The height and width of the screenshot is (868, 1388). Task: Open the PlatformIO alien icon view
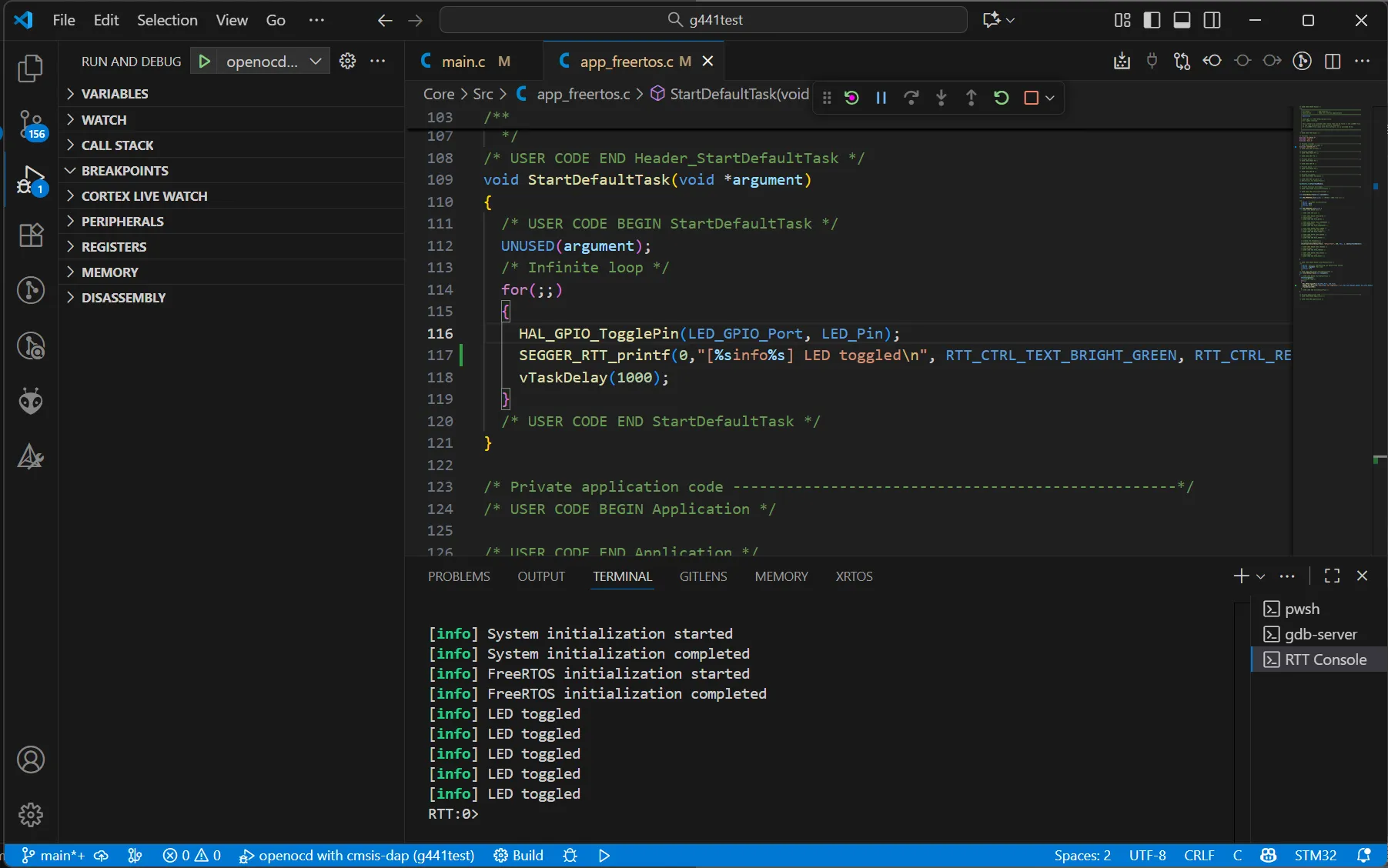point(31,401)
